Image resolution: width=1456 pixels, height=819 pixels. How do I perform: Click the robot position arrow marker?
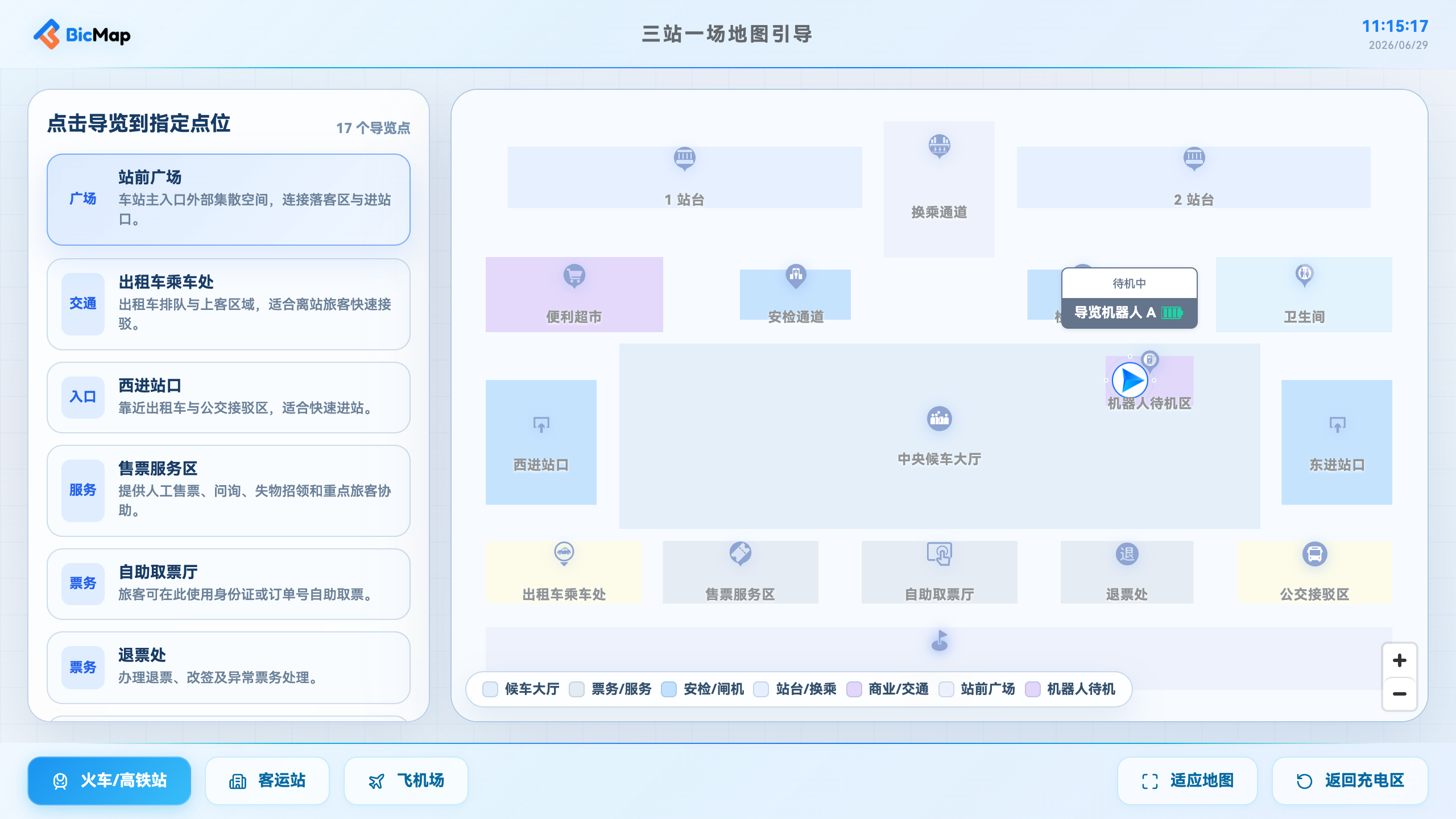[x=1130, y=380]
